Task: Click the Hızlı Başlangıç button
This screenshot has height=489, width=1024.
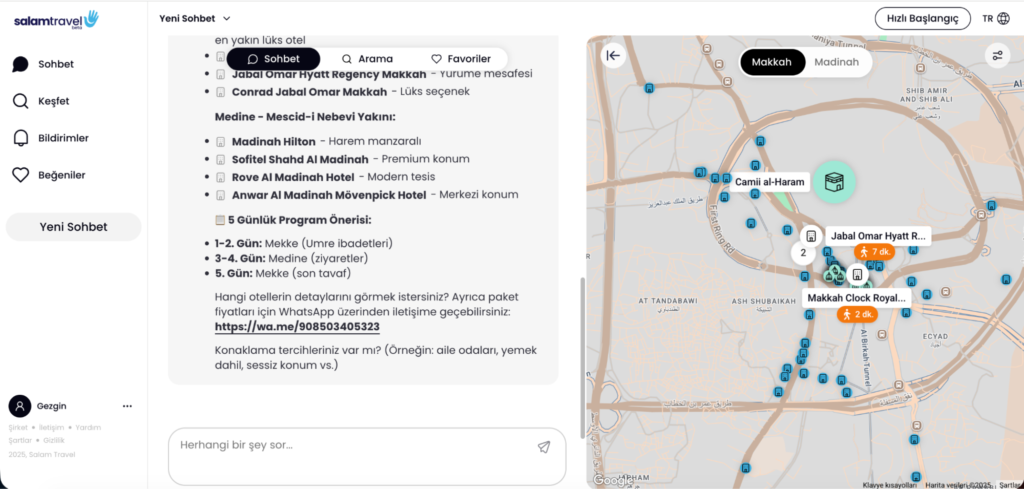Action: tap(921, 18)
